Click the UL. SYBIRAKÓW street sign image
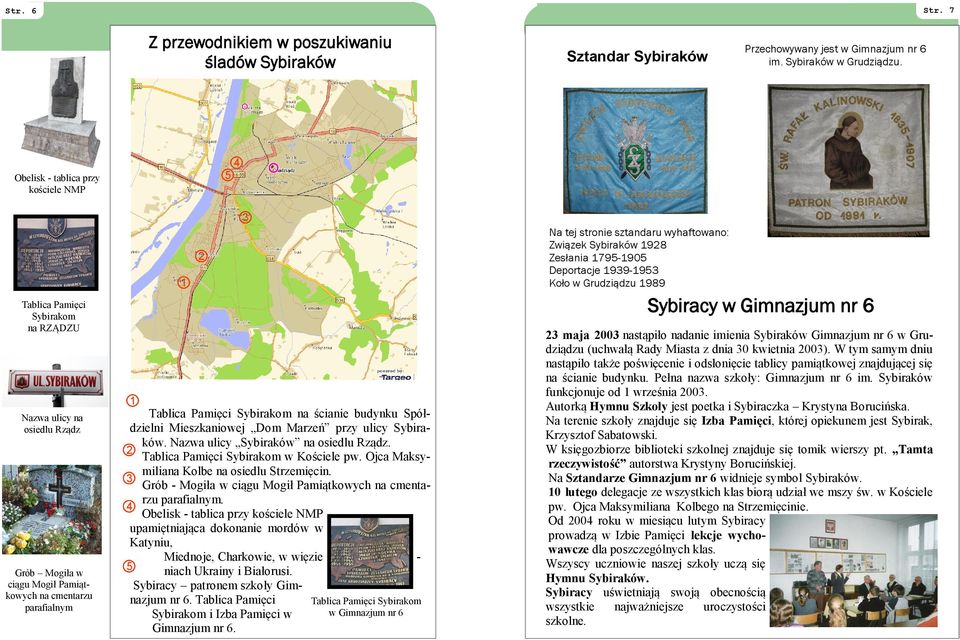 pyautogui.click(x=55, y=382)
